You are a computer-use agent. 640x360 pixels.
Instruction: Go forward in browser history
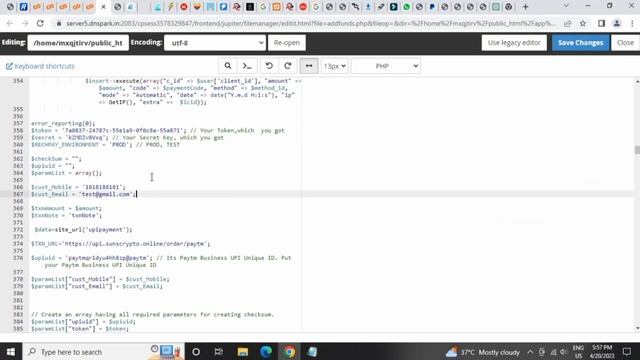tap(25, 23)
